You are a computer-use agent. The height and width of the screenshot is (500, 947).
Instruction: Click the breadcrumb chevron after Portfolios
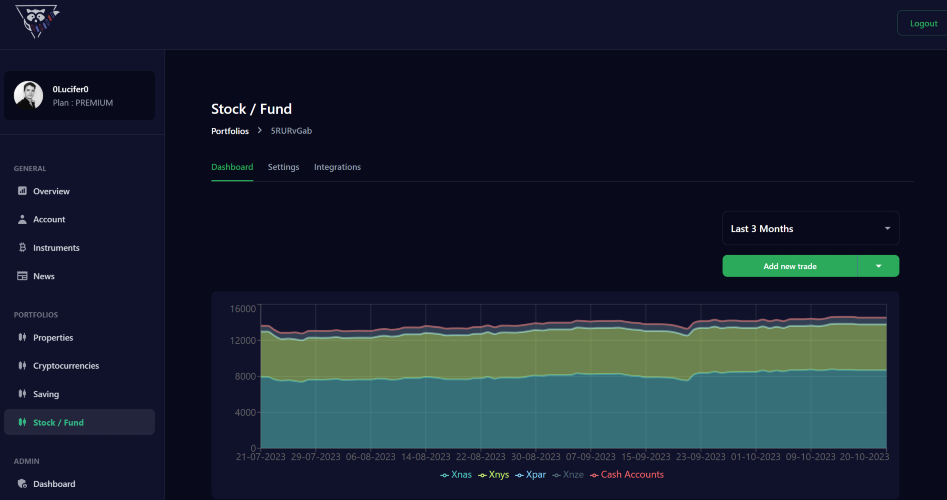(x=260, y=130)
